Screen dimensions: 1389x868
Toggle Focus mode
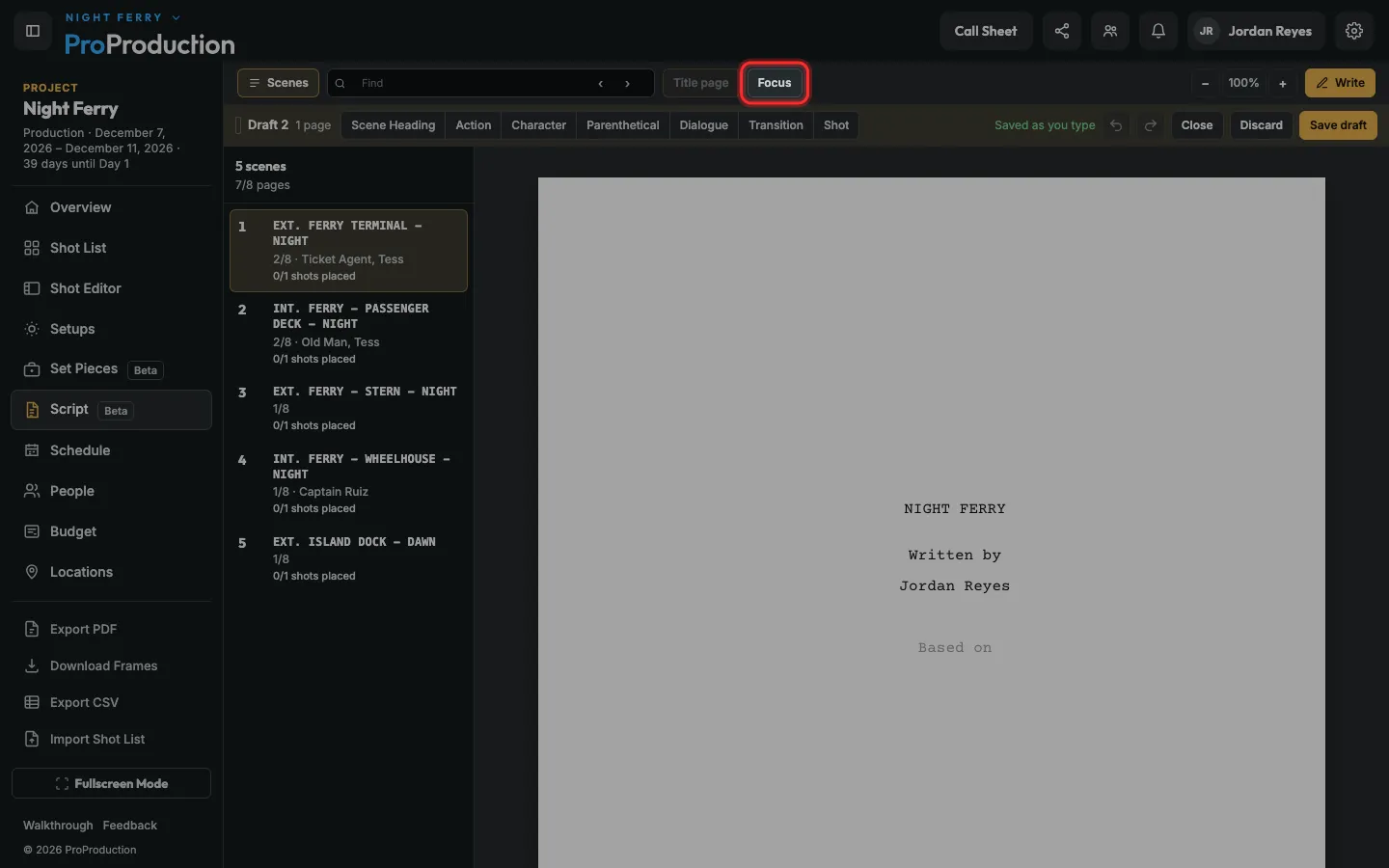775,83
